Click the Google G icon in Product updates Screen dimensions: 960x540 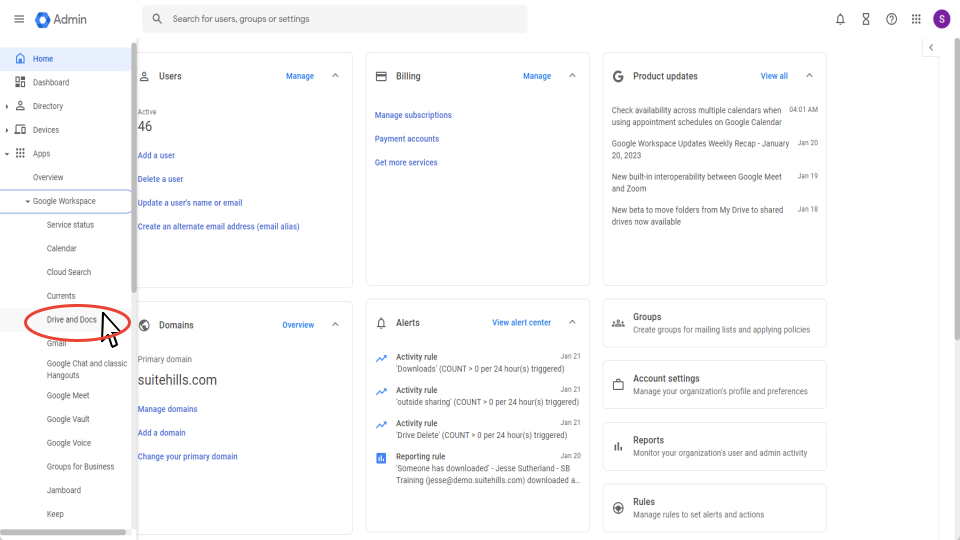pos(618,77)
